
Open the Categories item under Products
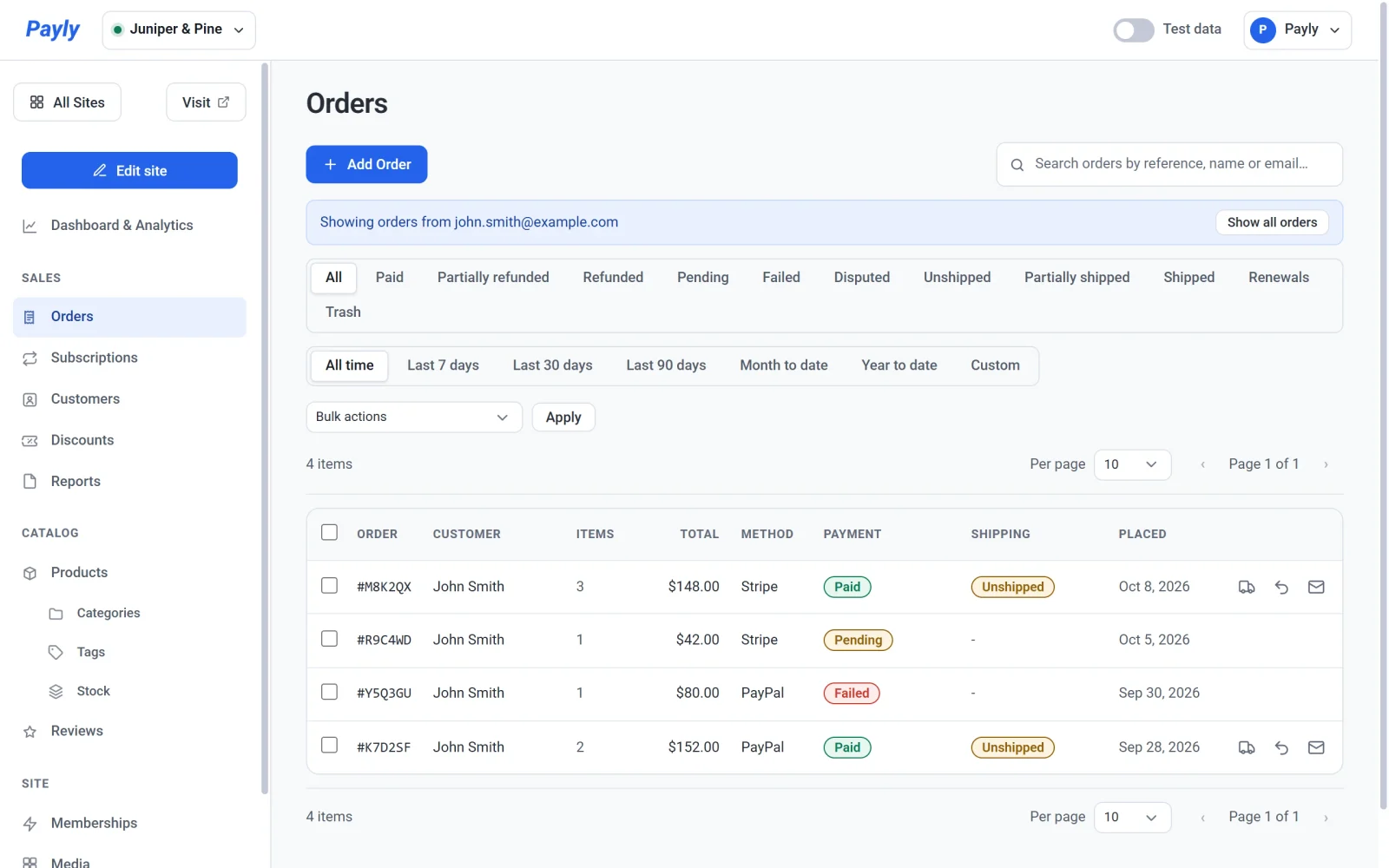[x=109, y=614]
